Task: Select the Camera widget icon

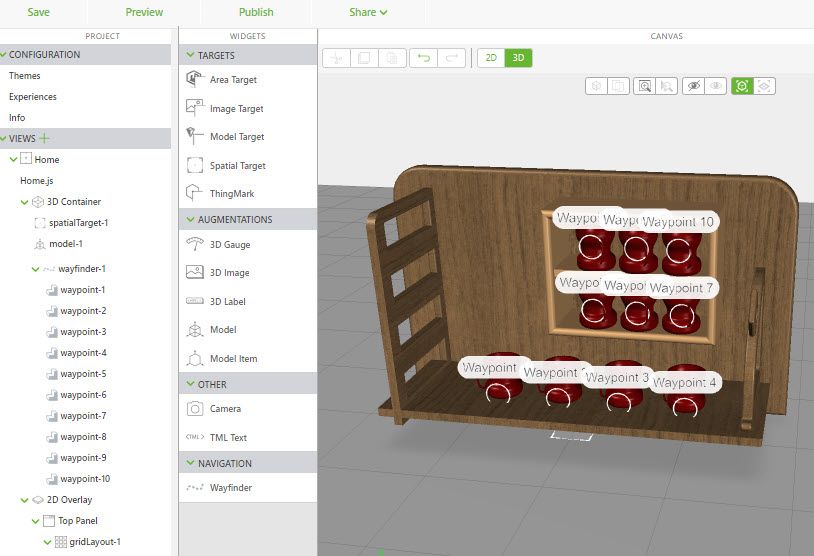Action: pyautogui.click(x=195, y=409)
